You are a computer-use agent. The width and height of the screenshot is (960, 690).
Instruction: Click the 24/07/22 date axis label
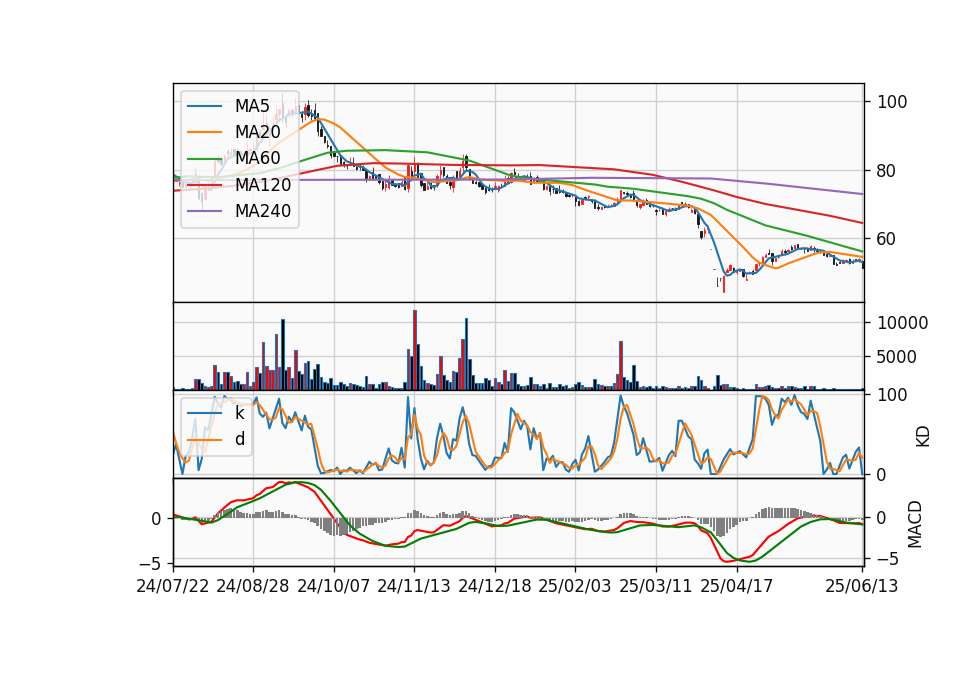173,586
